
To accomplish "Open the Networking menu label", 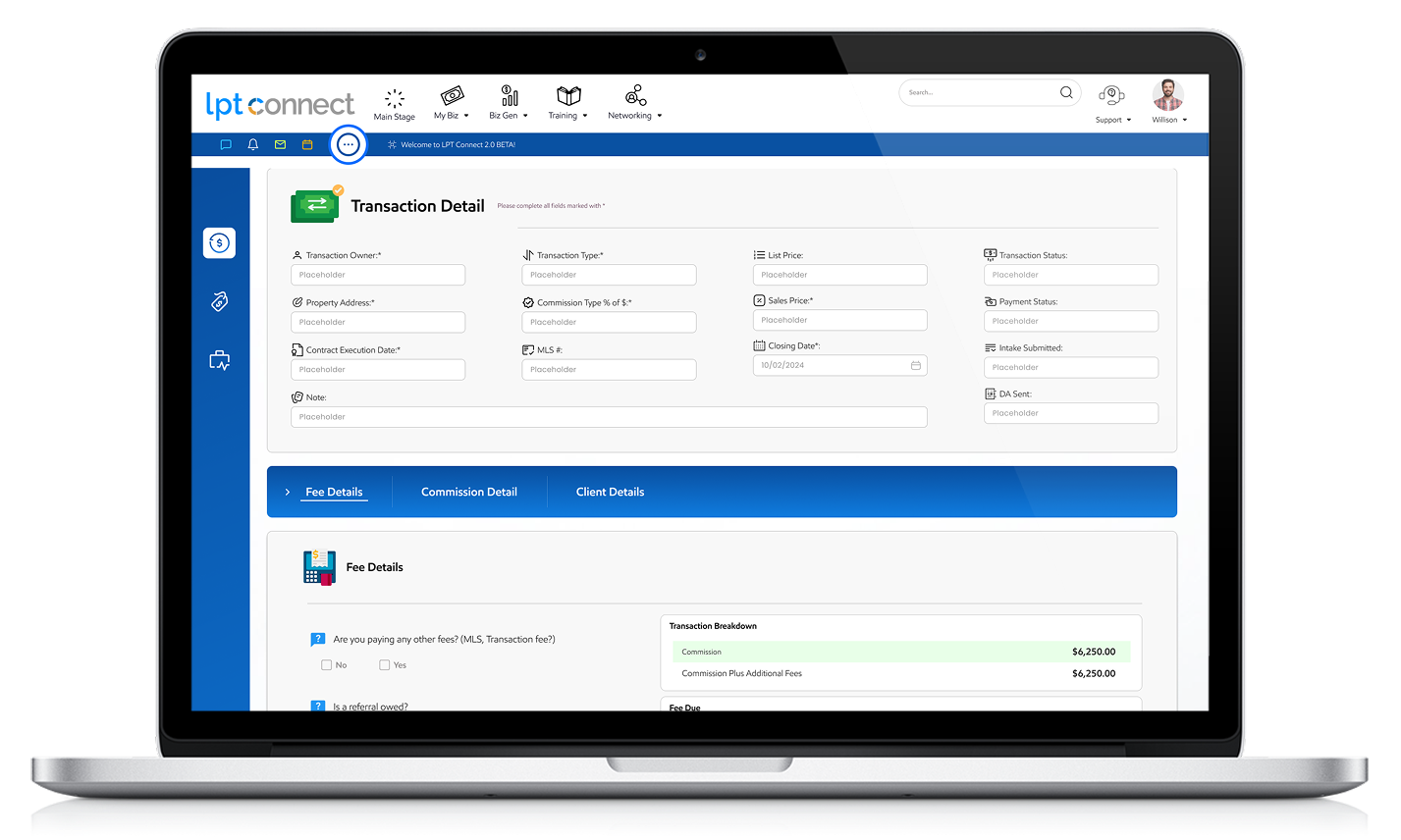I will 629,116.
